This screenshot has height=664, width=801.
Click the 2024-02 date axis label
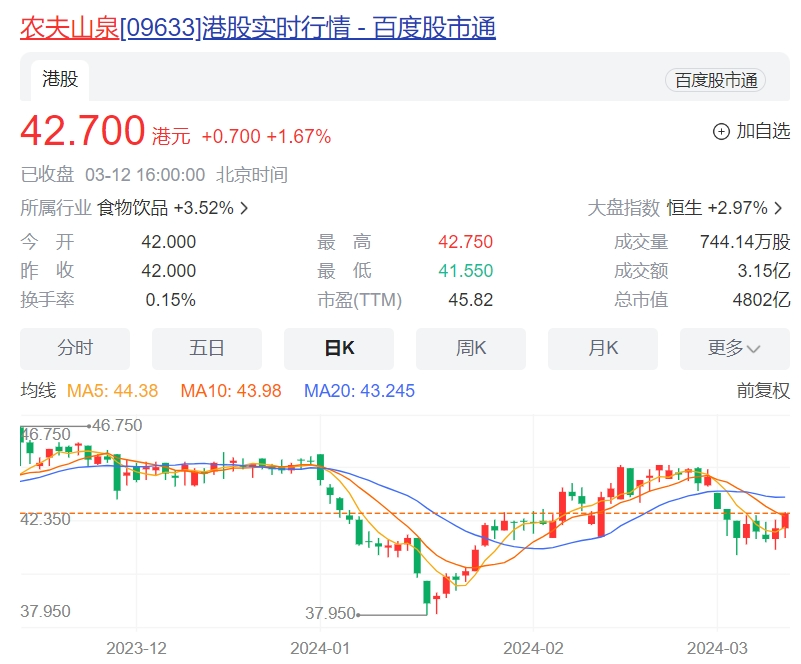[x=533, y=646]
